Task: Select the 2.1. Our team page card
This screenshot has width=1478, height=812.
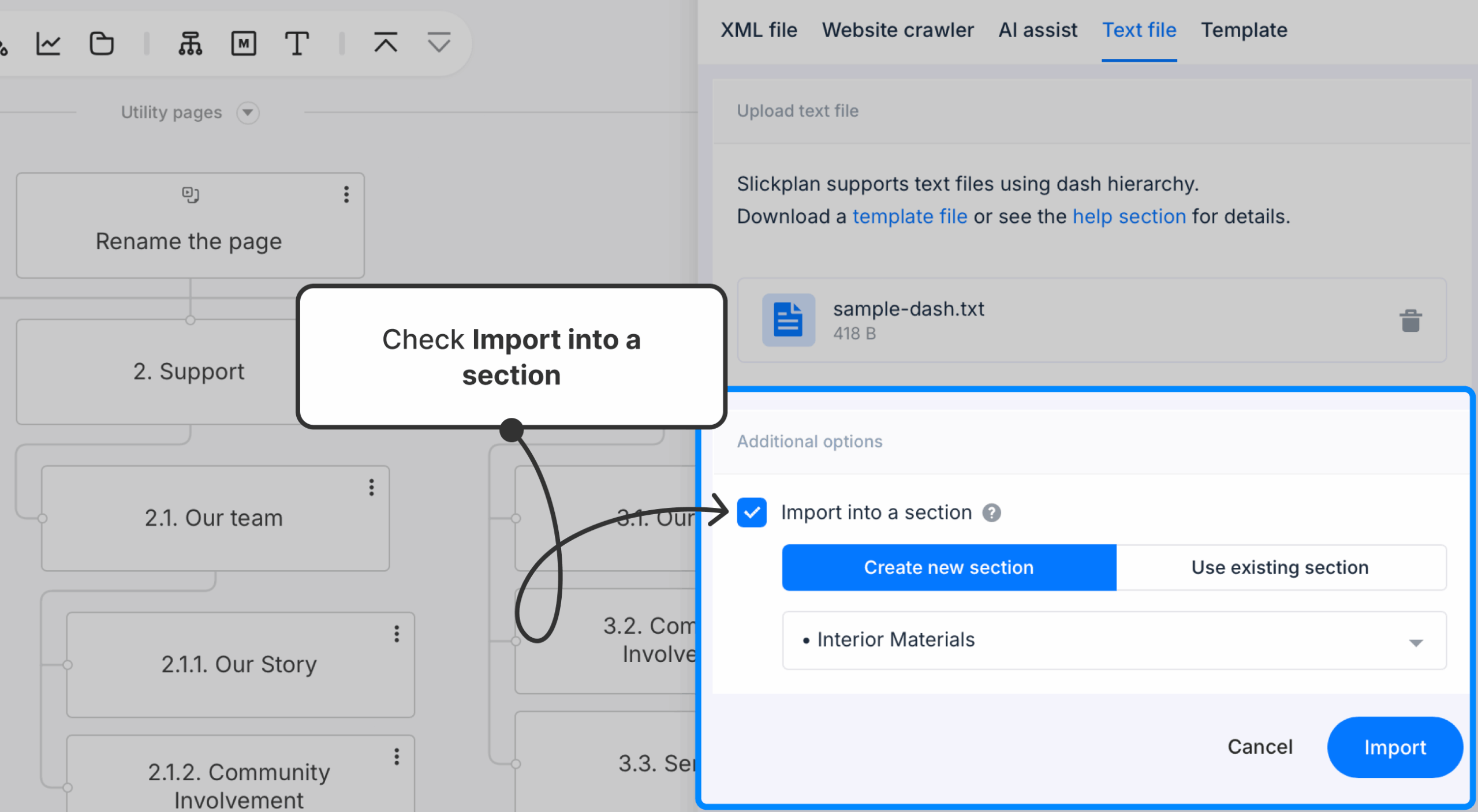Action: point(215,518)
